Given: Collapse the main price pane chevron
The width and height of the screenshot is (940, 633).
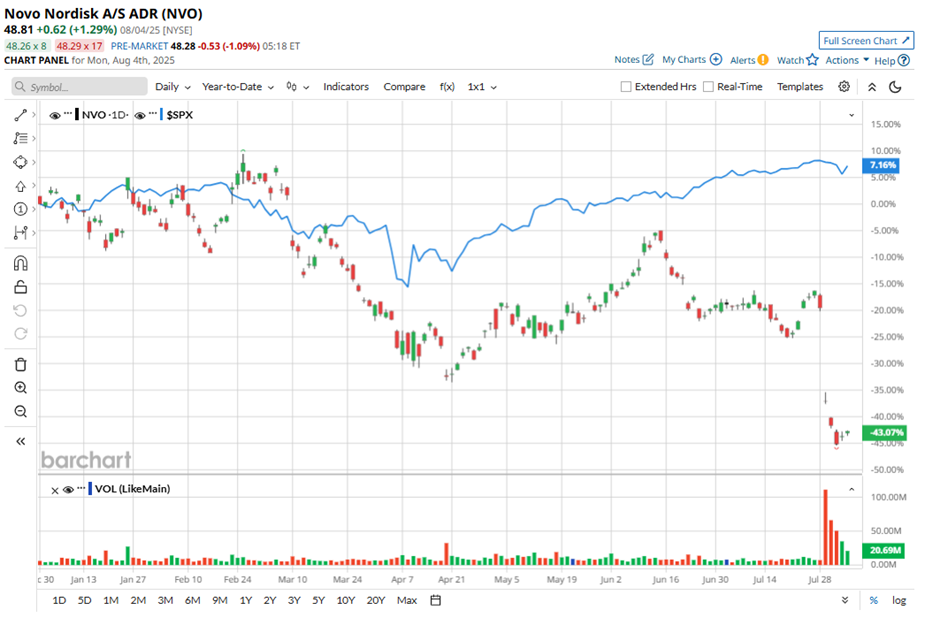Looking at the screenshot, I should tap(851, 115).
